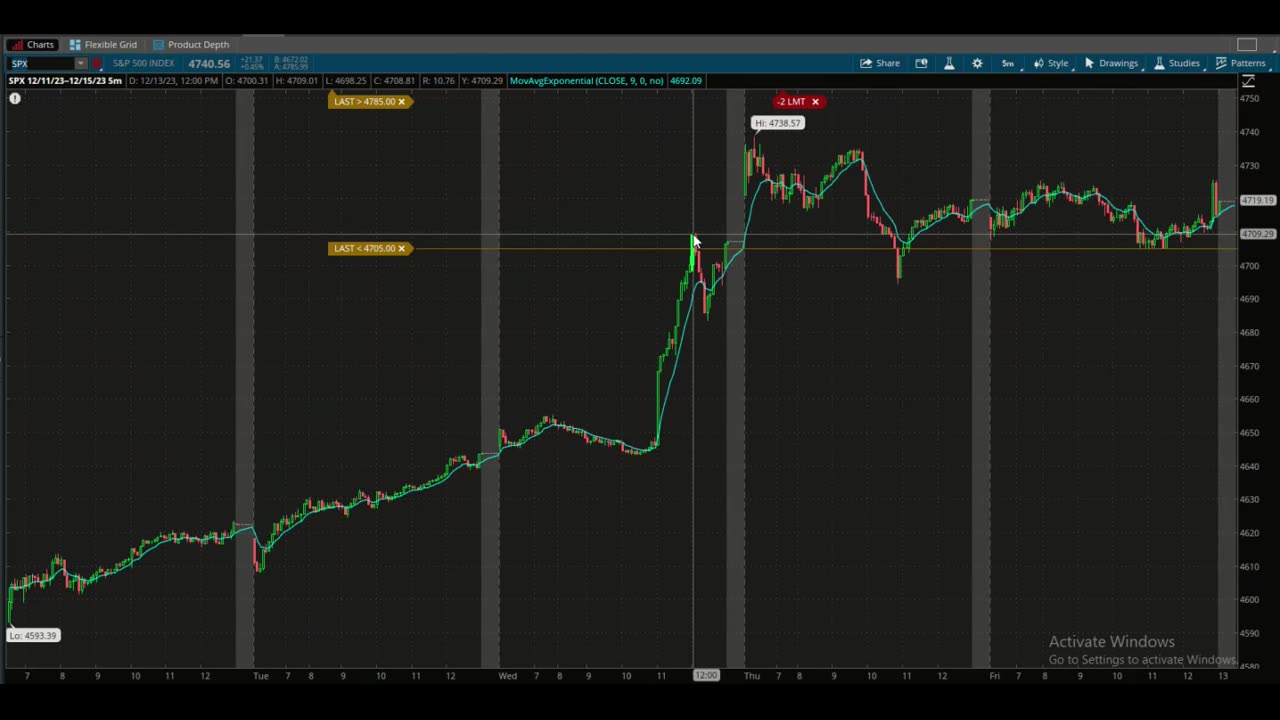Select the LAST > 4785.00 alert label
Viewport: 1280px width, 720px height.
[x=363, y=101]
